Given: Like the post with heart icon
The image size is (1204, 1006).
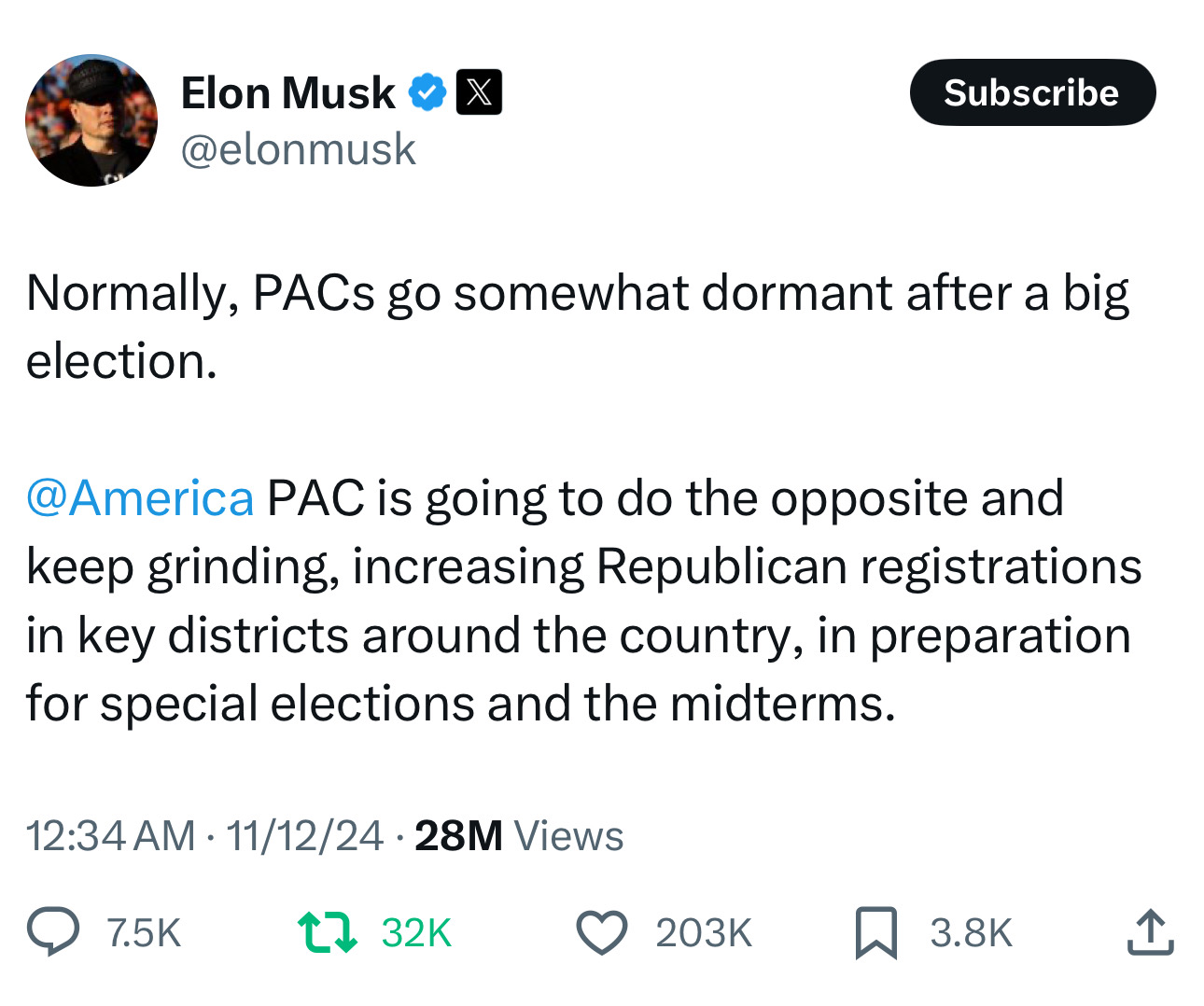Looking at the screenshot, I should point(602,932).
